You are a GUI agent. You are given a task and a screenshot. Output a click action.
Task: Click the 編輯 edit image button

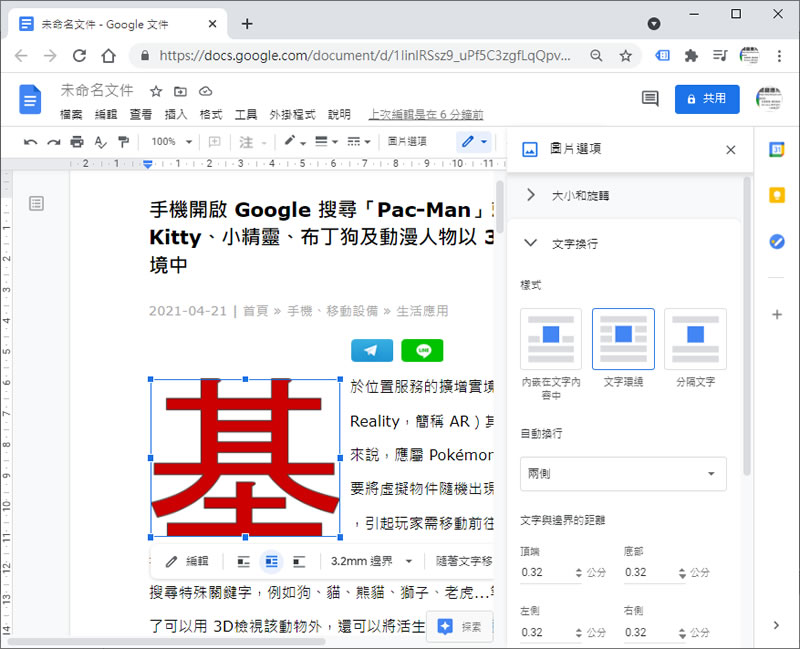tap(187, 561)
